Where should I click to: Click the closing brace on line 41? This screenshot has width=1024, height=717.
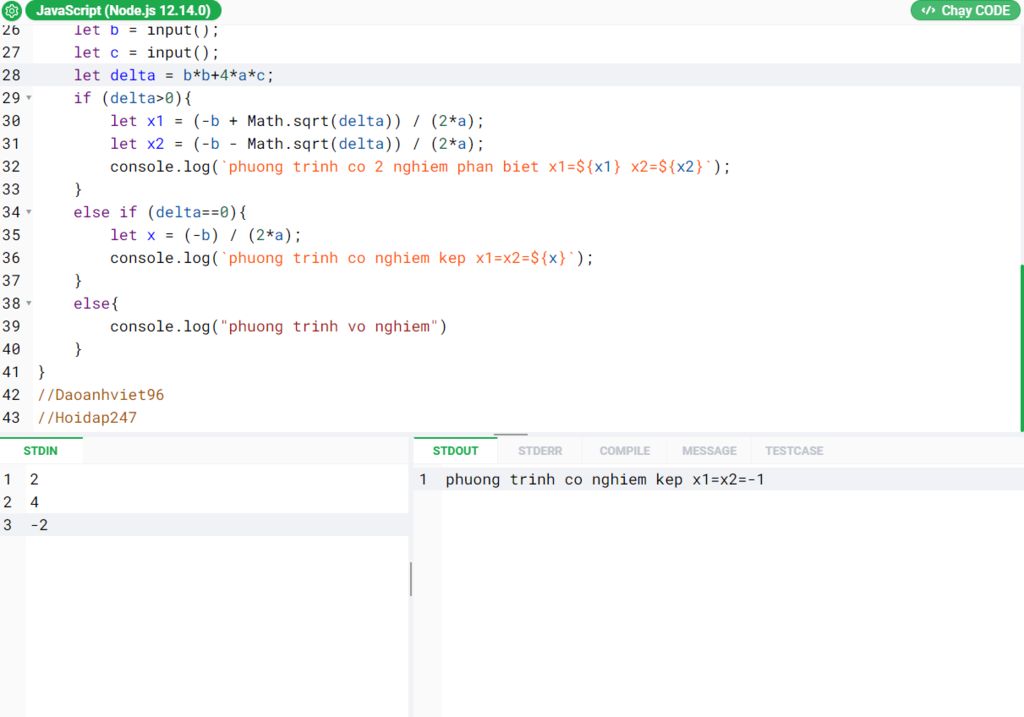click(x=42, y=372)
